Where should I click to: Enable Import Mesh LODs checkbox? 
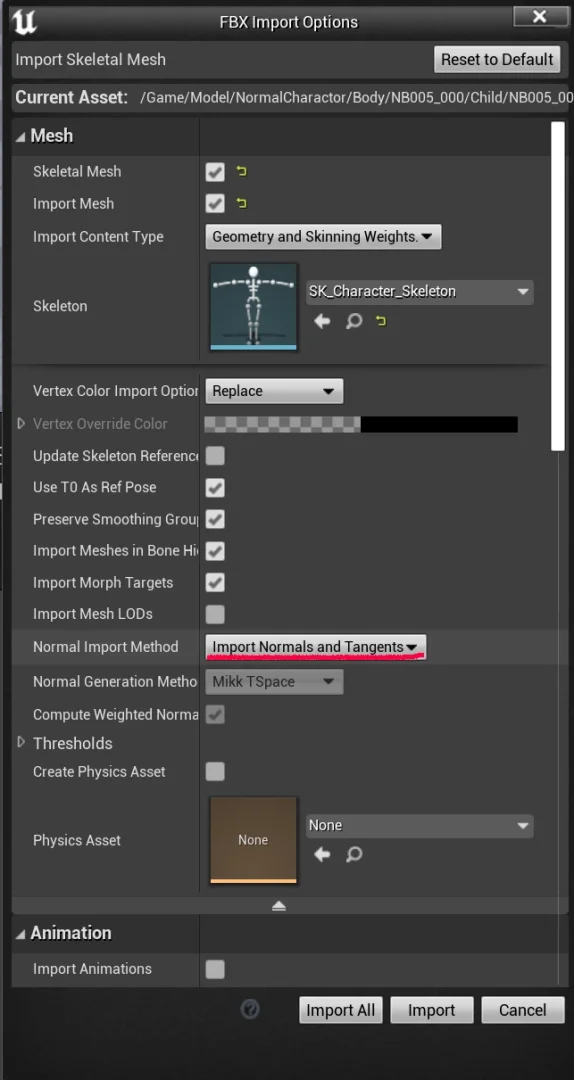pos(215,614)
